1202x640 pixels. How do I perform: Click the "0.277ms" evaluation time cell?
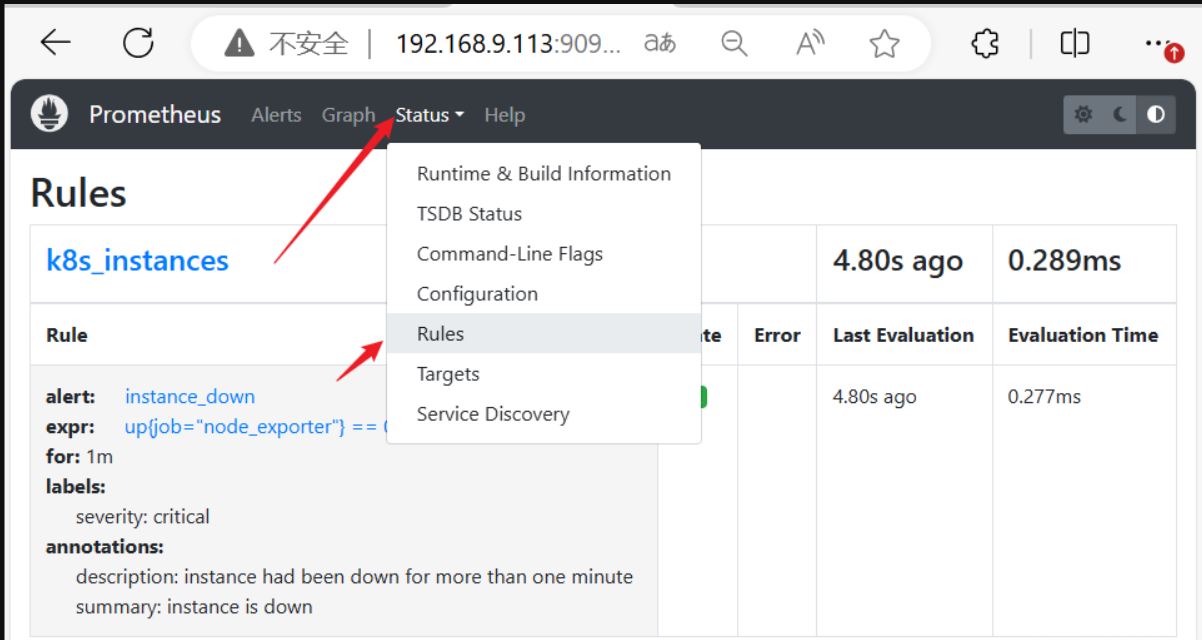click(x=1044, y=397)
